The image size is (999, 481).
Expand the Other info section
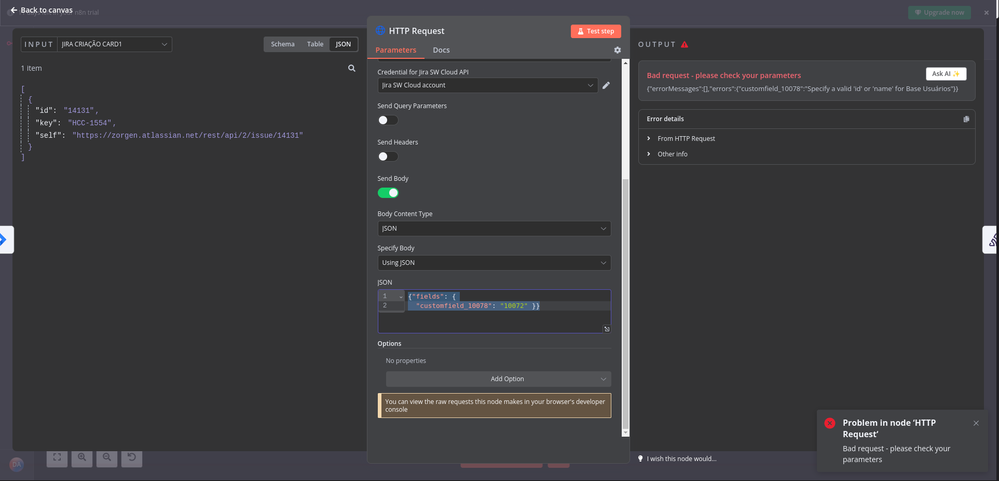coord(667,154)
